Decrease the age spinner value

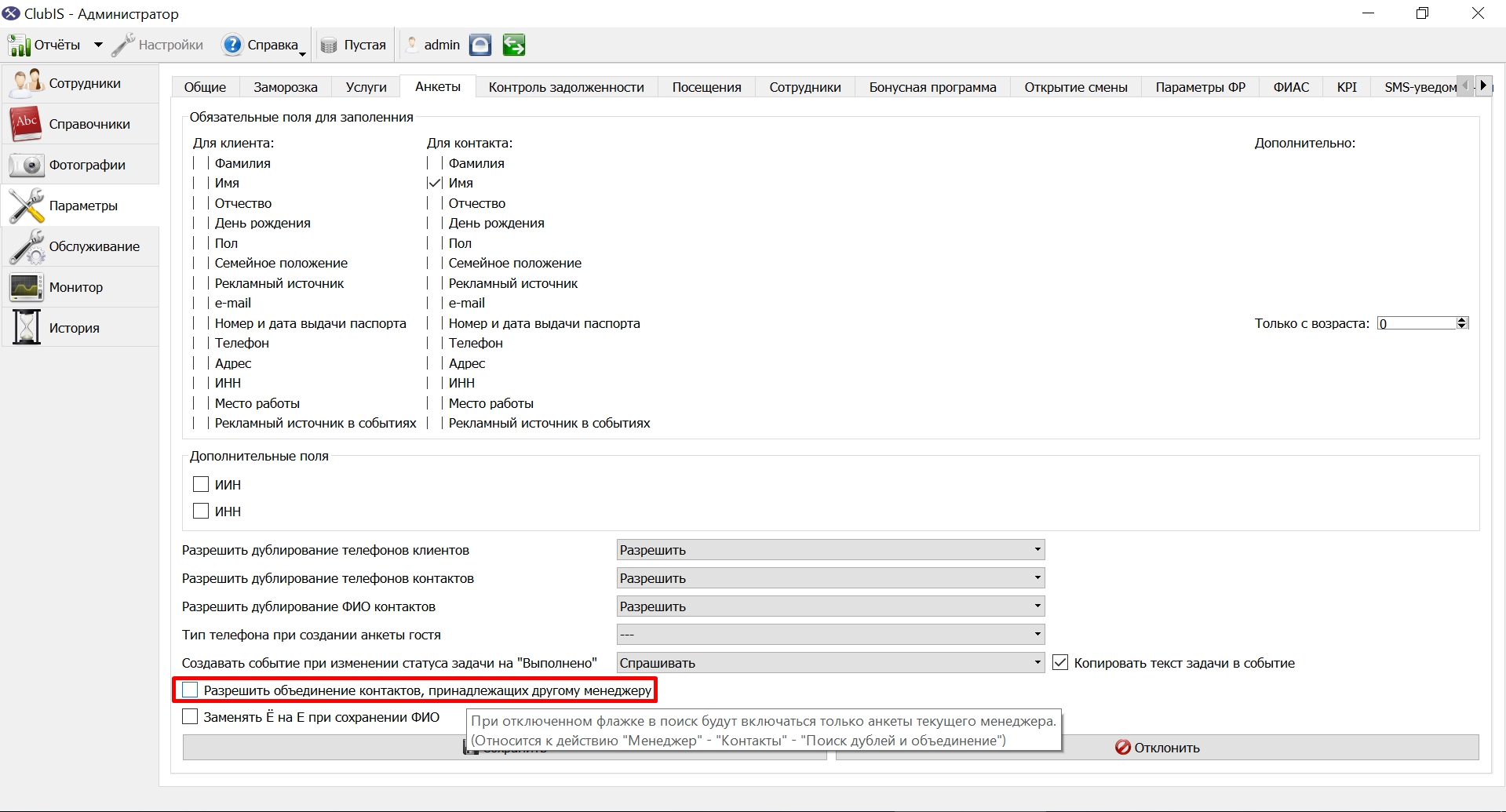(1462, 326)
